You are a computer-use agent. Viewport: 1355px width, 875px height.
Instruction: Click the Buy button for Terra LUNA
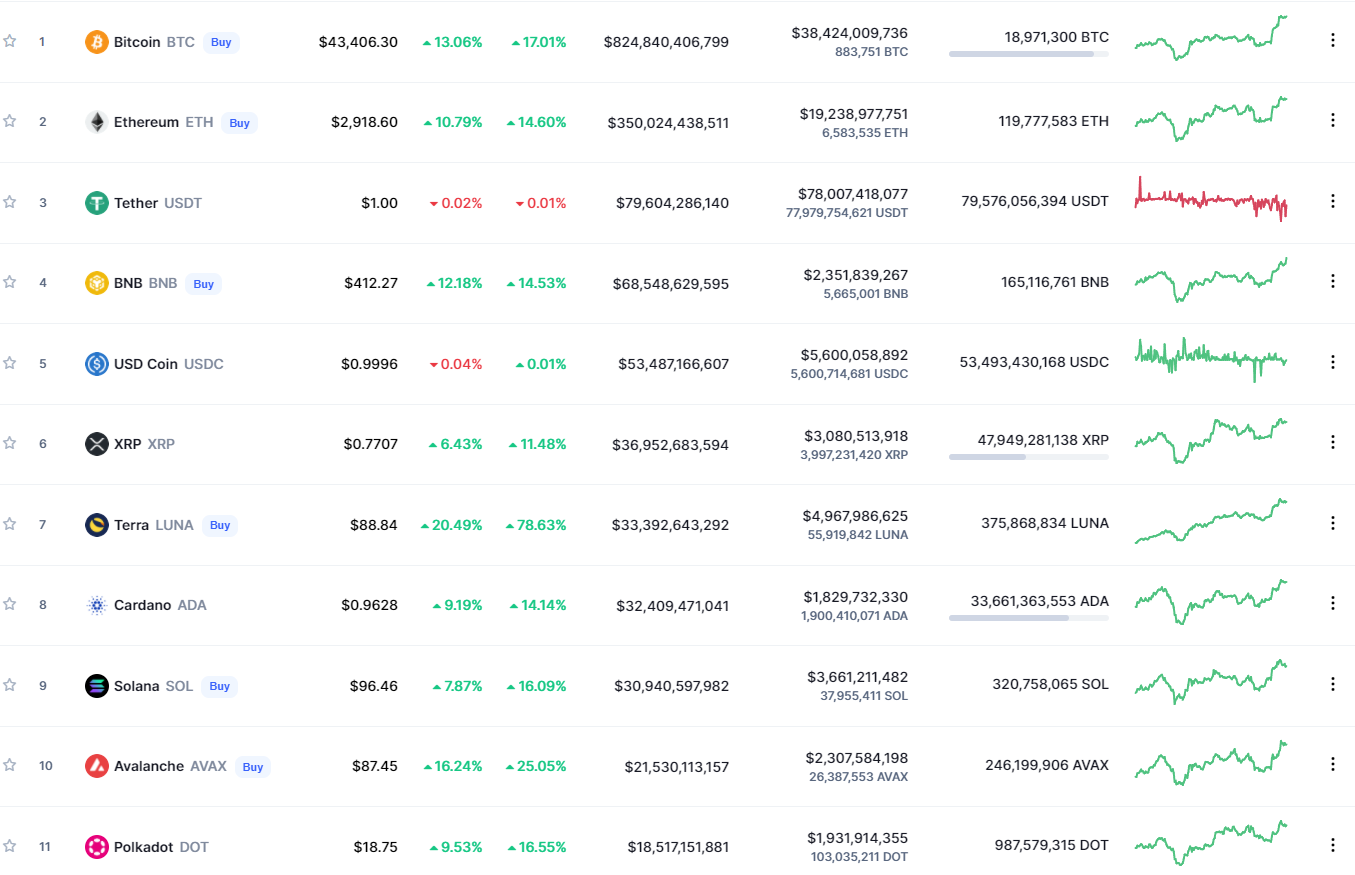pos(220,525)
